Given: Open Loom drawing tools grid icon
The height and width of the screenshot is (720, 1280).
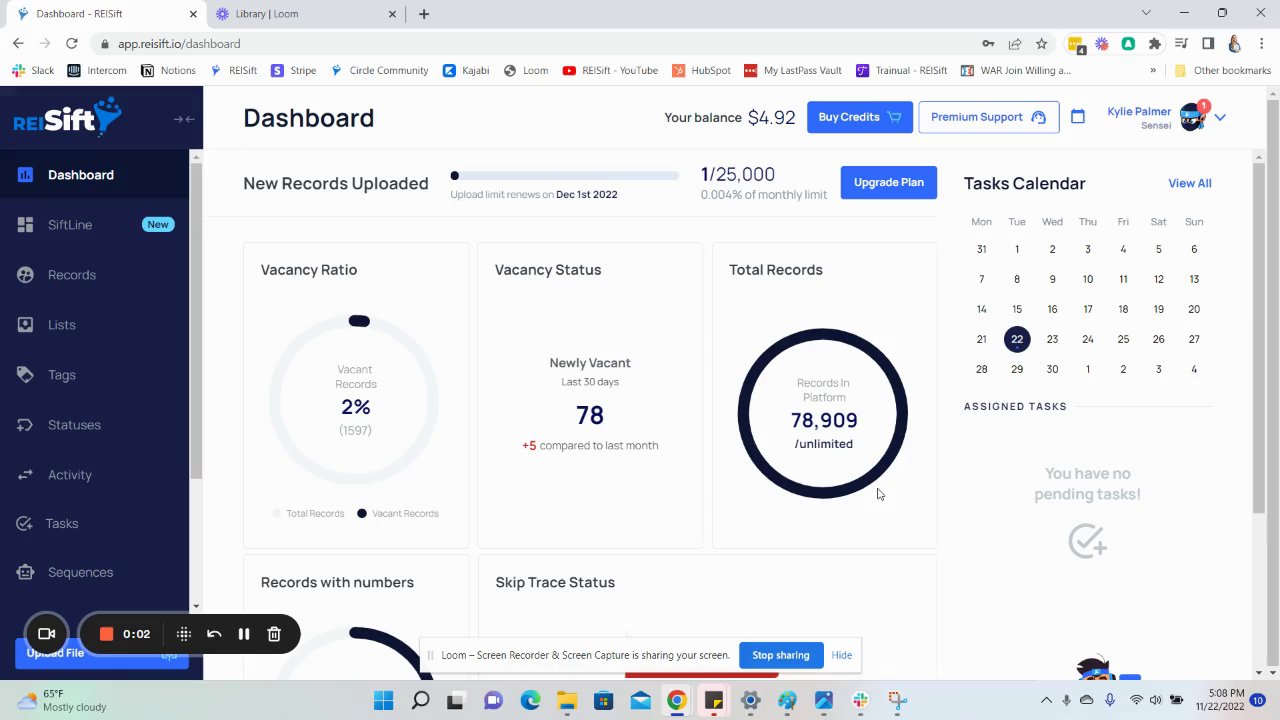Looking at the screenshot, I should 184,634.
